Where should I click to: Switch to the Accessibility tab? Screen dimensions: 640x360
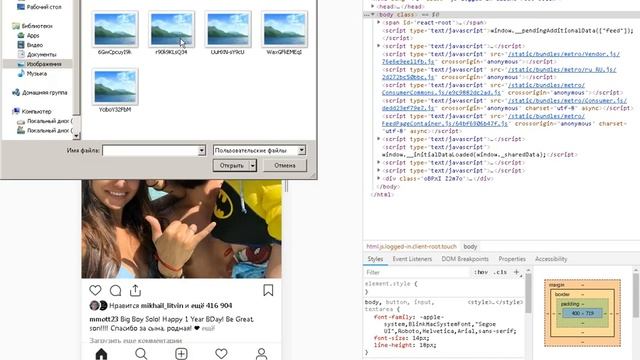point(551,259)
